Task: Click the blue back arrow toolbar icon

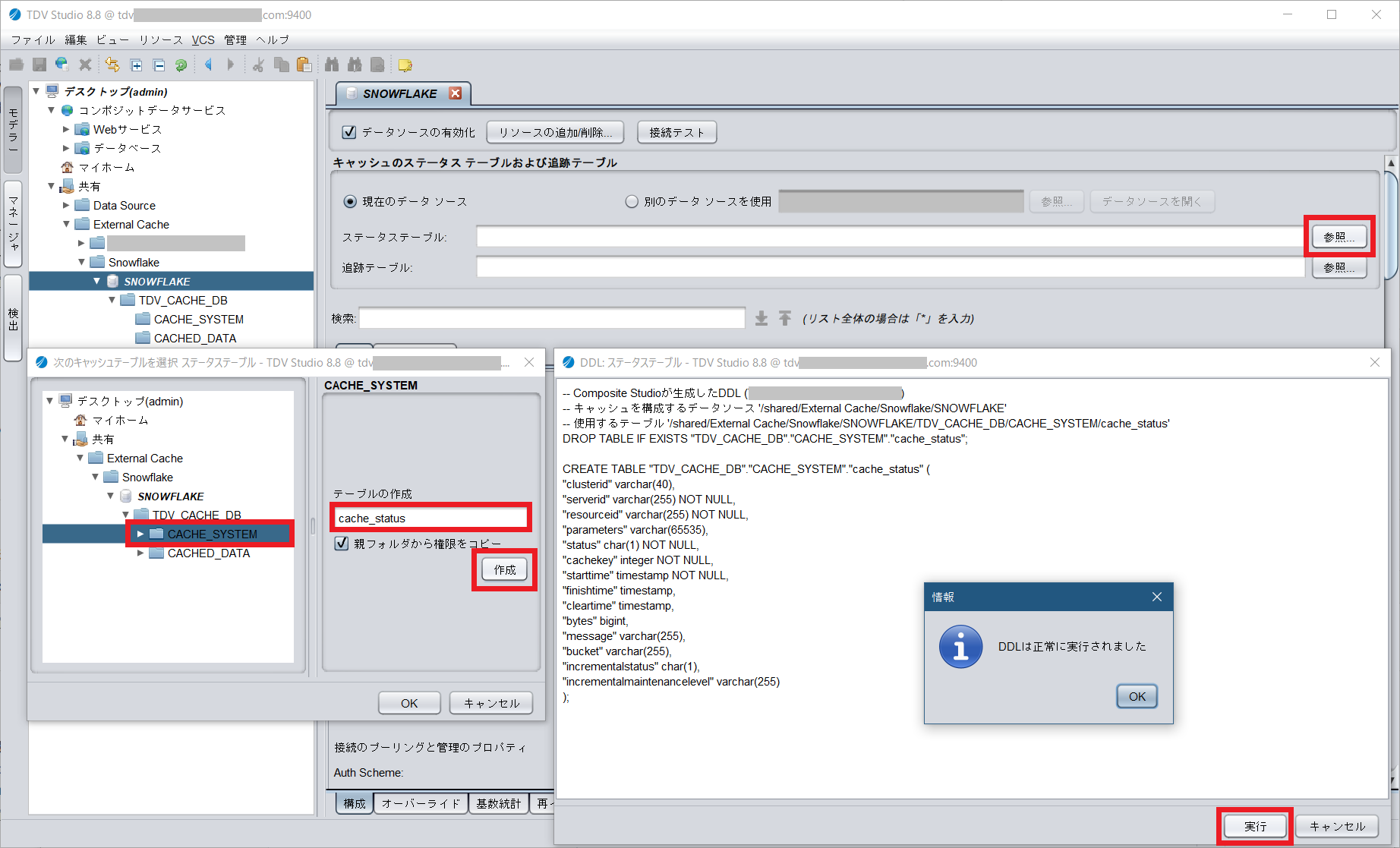Action: pyautogui.click(x=208, y=65)
